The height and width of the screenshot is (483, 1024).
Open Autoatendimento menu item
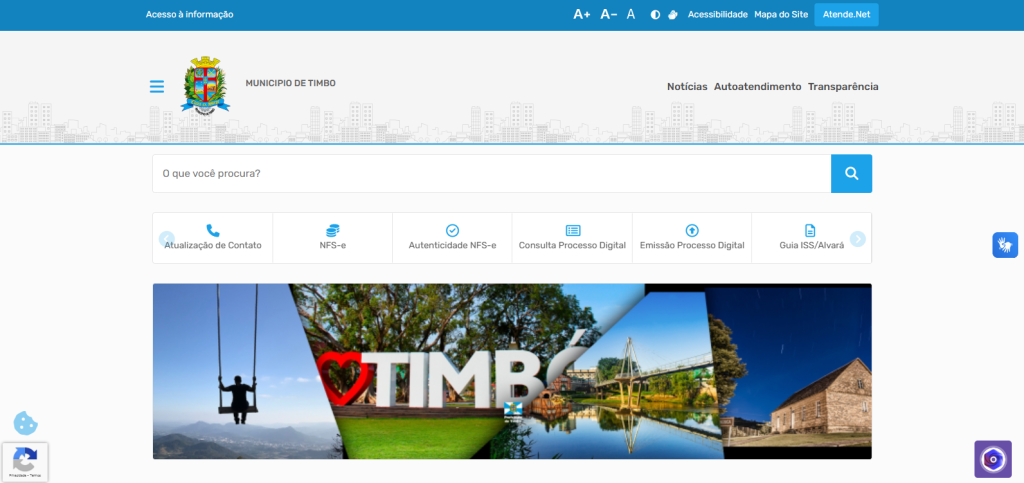757,87
